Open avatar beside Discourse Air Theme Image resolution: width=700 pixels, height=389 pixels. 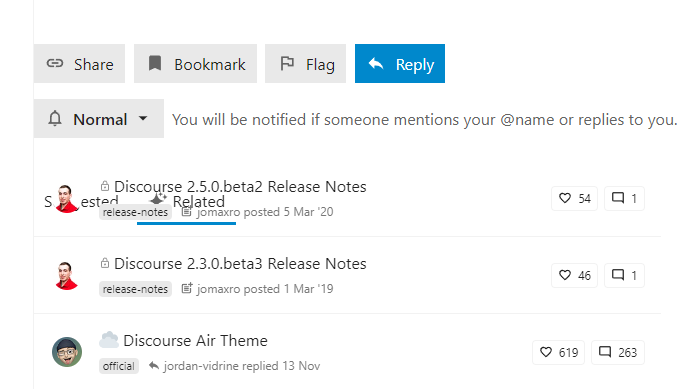coord(67,352)
